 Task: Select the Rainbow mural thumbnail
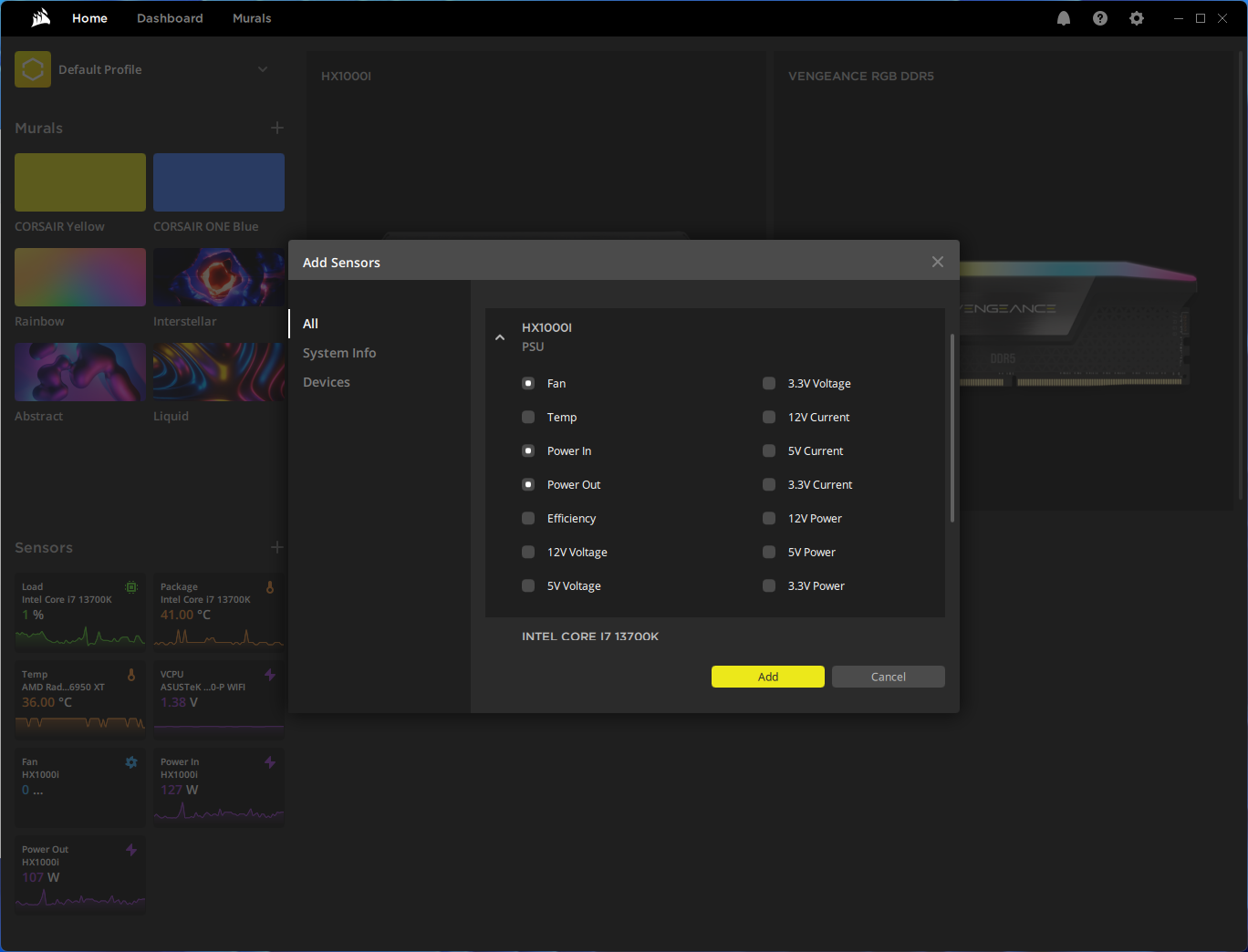click(80, 277)
